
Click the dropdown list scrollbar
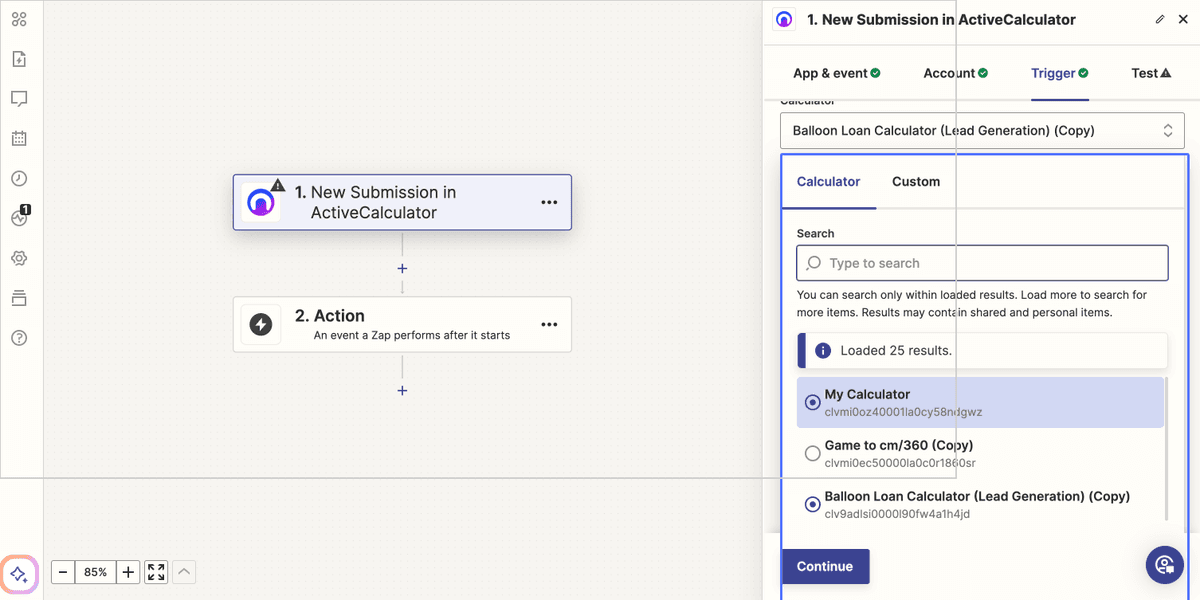click(x=1166, y=448)
